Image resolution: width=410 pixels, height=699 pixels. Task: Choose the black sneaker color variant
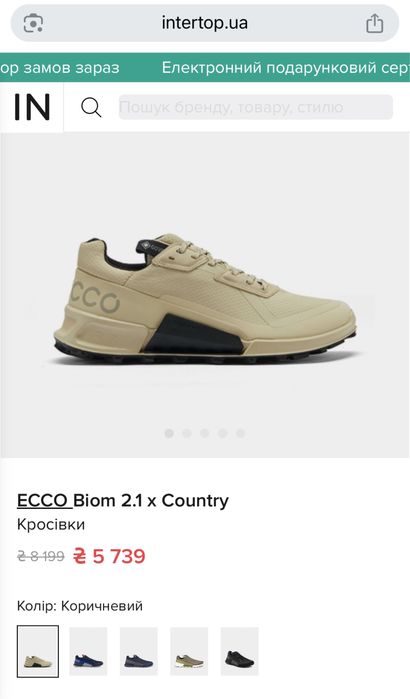(x=239, y=651)
